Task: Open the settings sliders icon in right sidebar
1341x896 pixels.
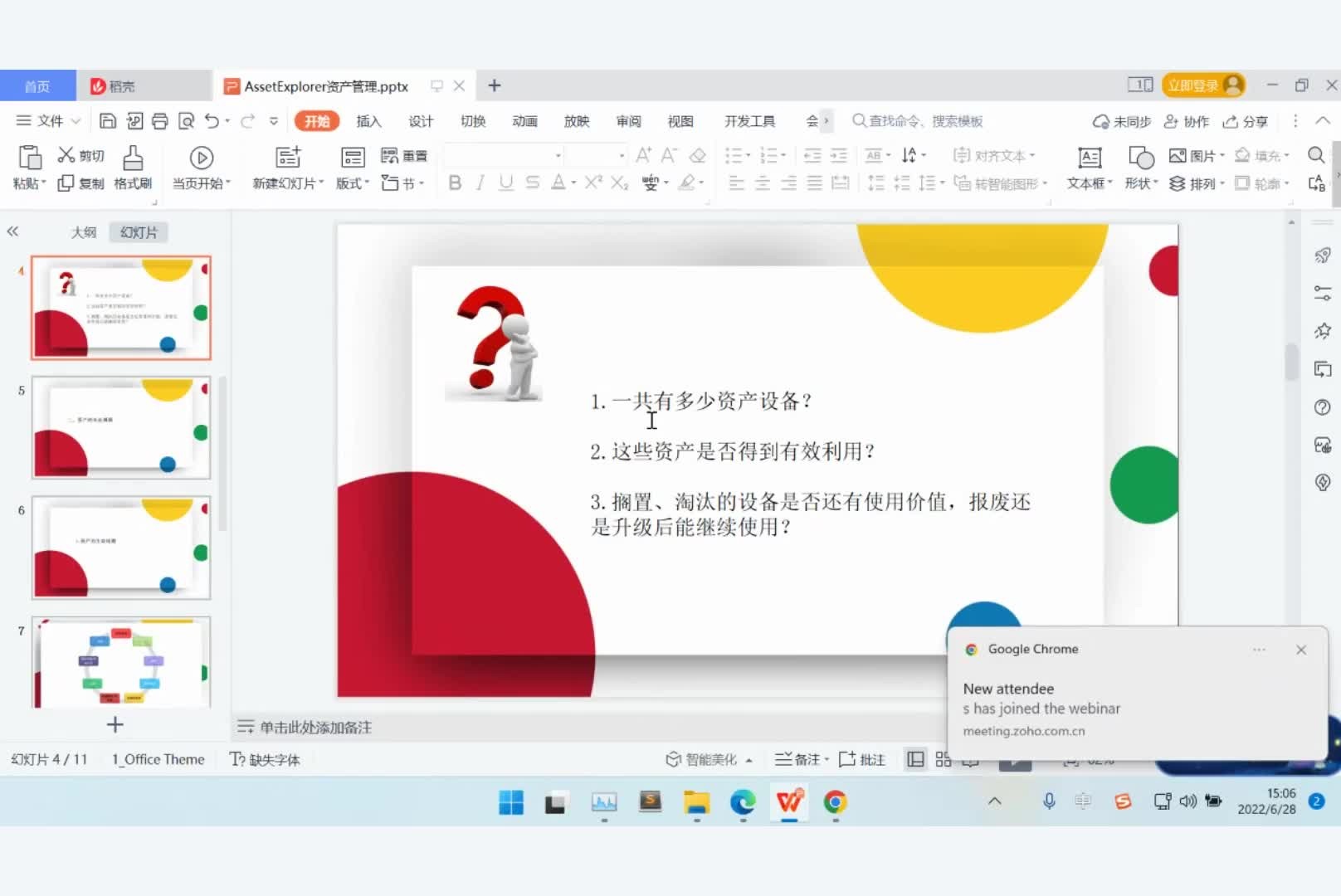Action: [1323, 293]
